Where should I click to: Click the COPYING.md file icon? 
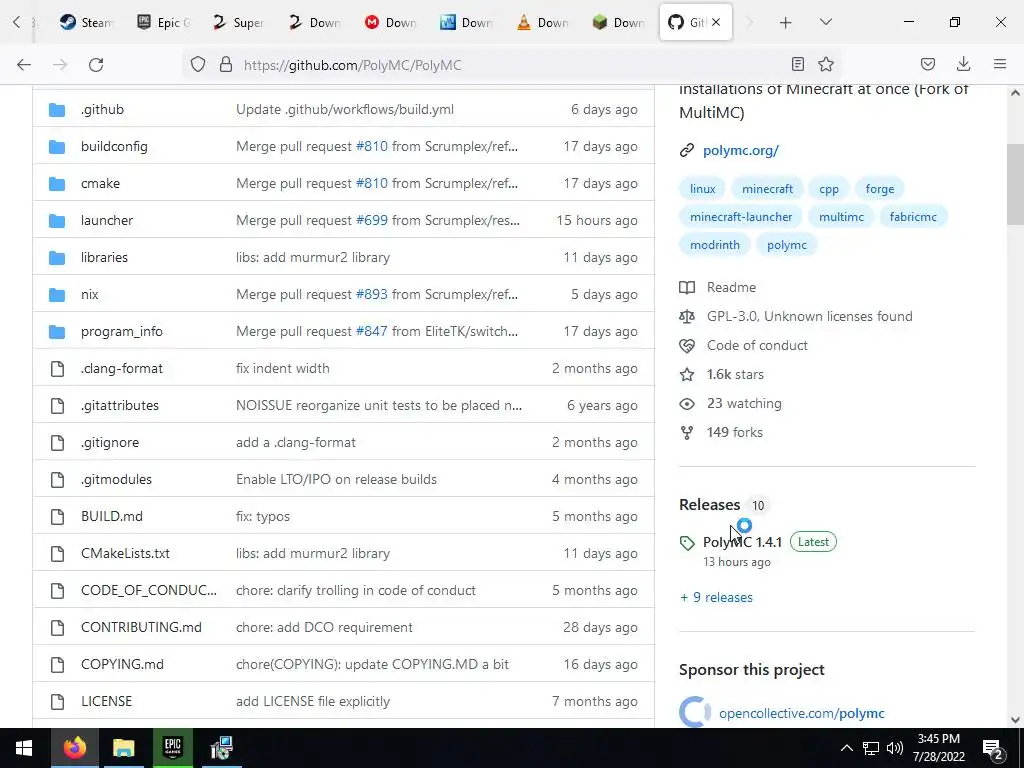point(57,664)
